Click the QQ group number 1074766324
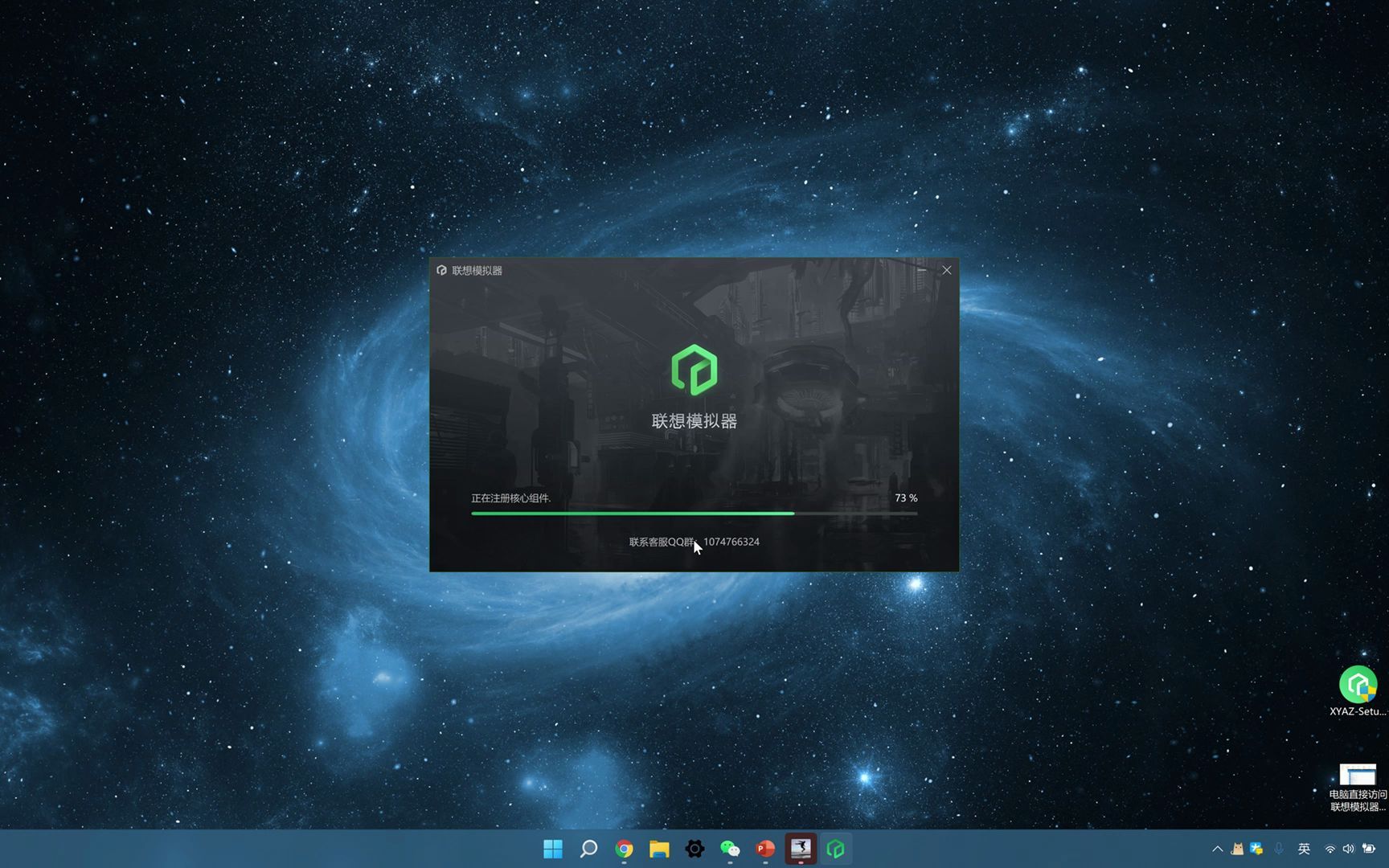 [x=731, y=542]
